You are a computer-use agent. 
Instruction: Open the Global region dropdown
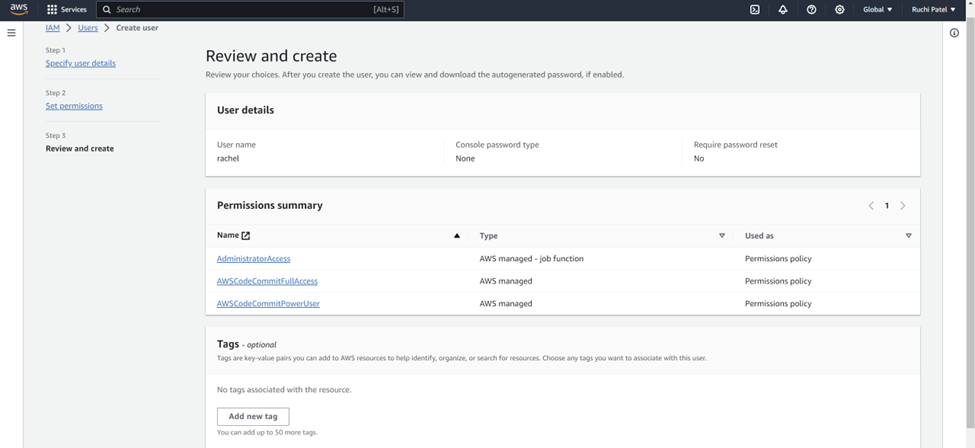pos(877,9)
